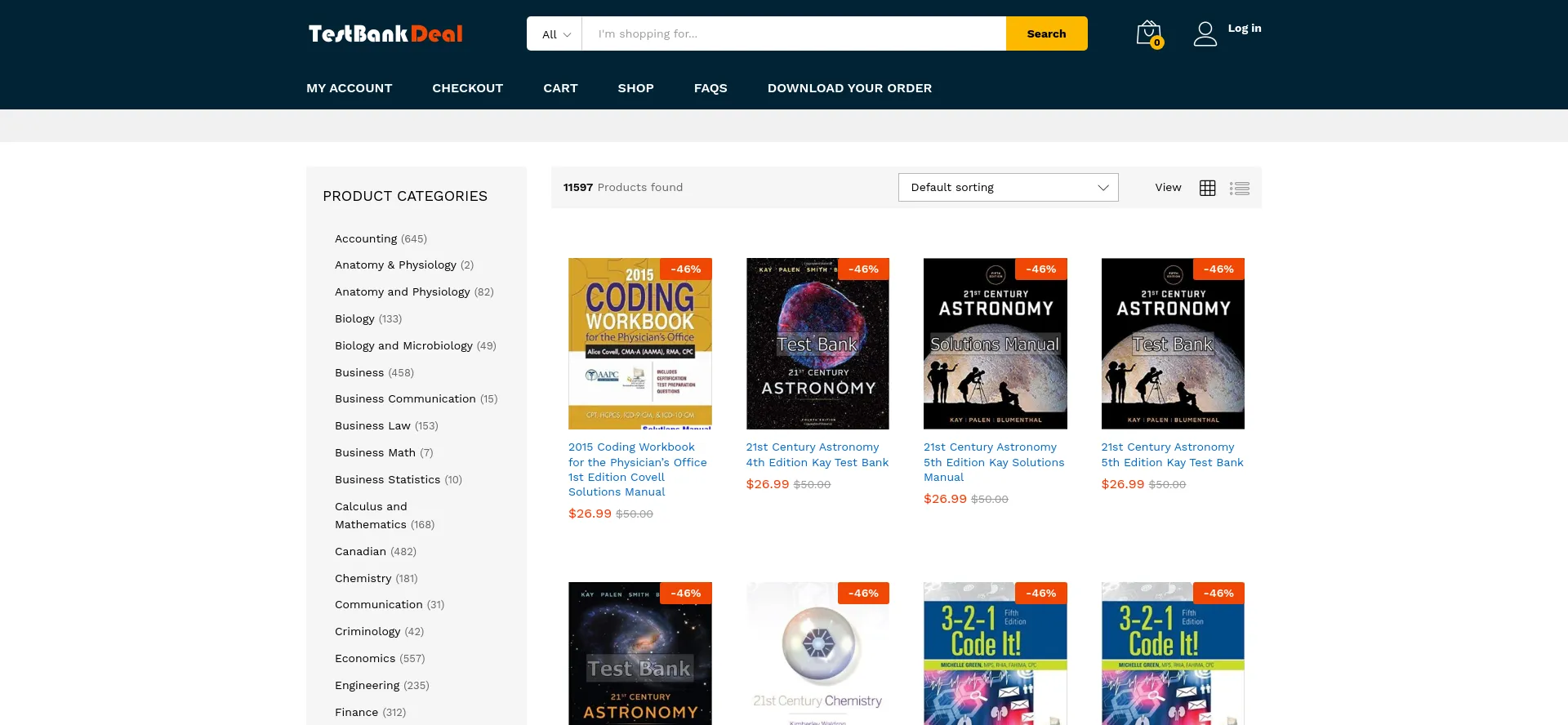The height and width of the screenshot is (725, 1568).
Task: Click the 'I'm shopping for' search field
Action: point(792,34)
